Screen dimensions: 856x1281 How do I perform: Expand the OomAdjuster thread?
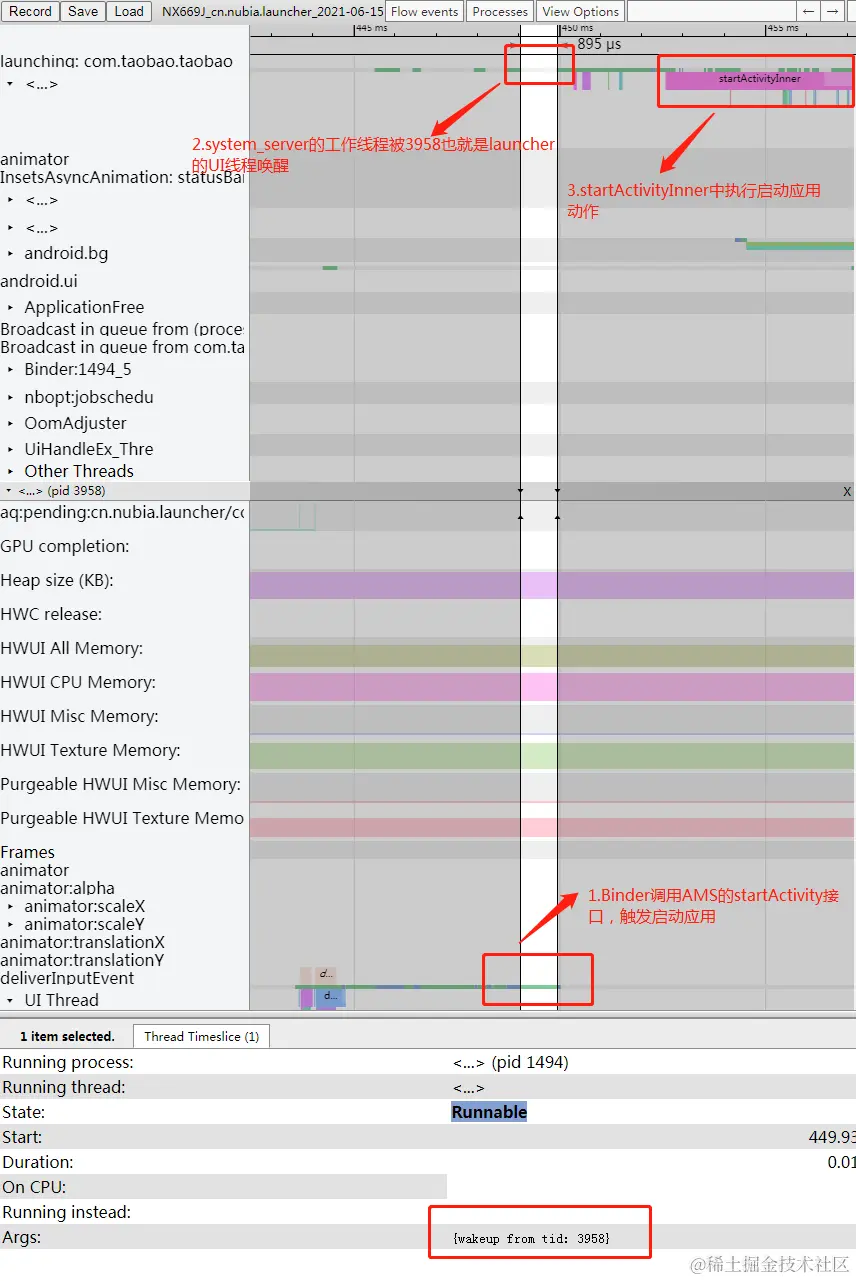[10, 423]
